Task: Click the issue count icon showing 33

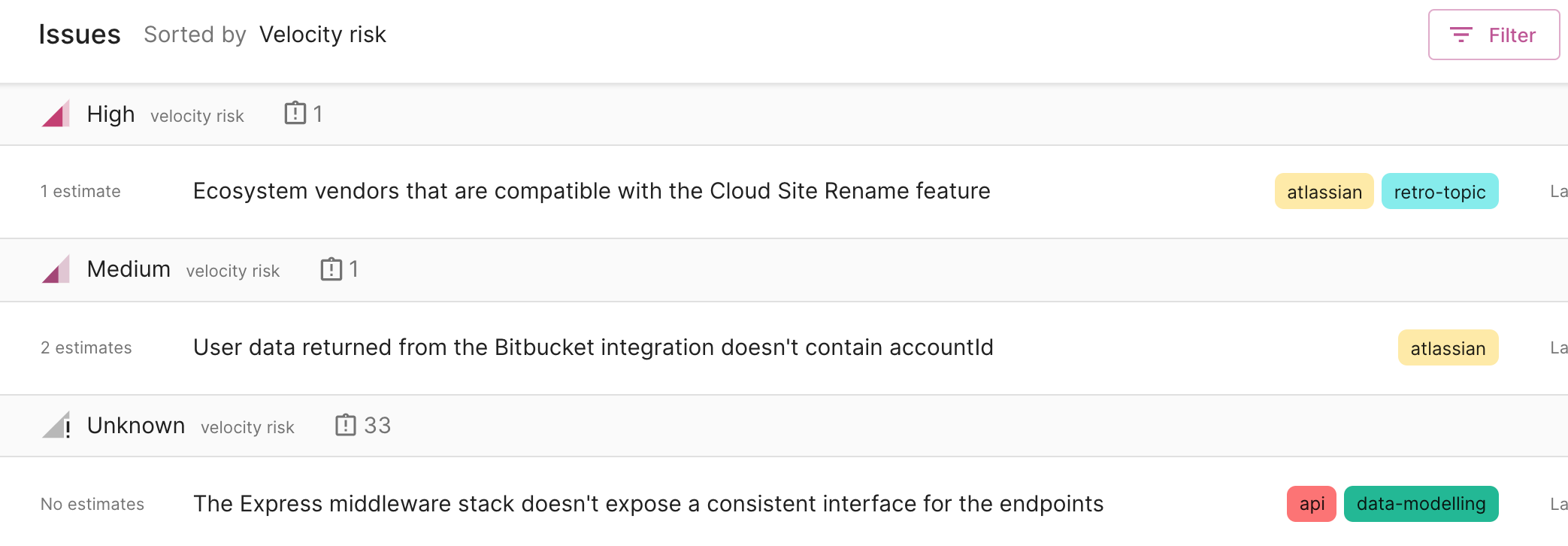Action: pos(346,425)
